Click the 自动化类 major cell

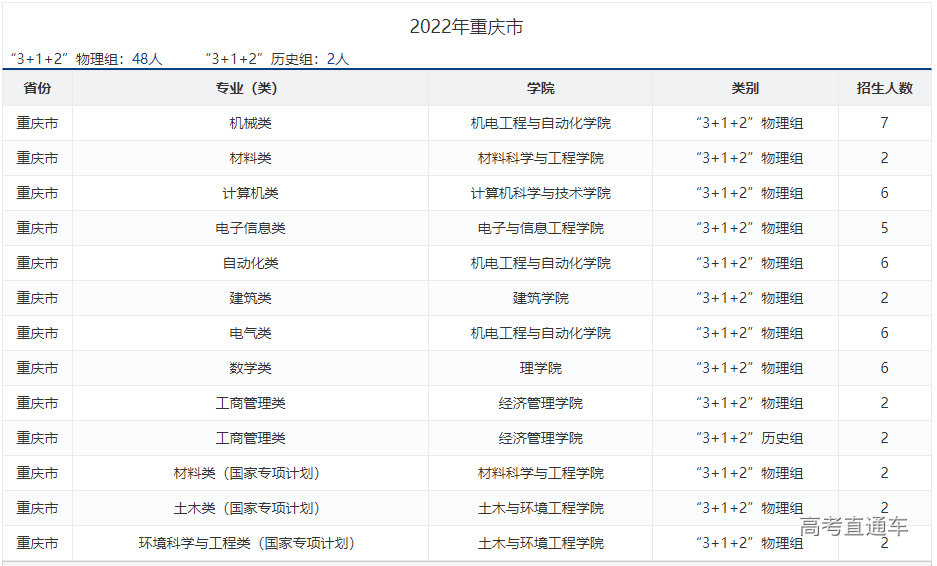pos(250,263)
